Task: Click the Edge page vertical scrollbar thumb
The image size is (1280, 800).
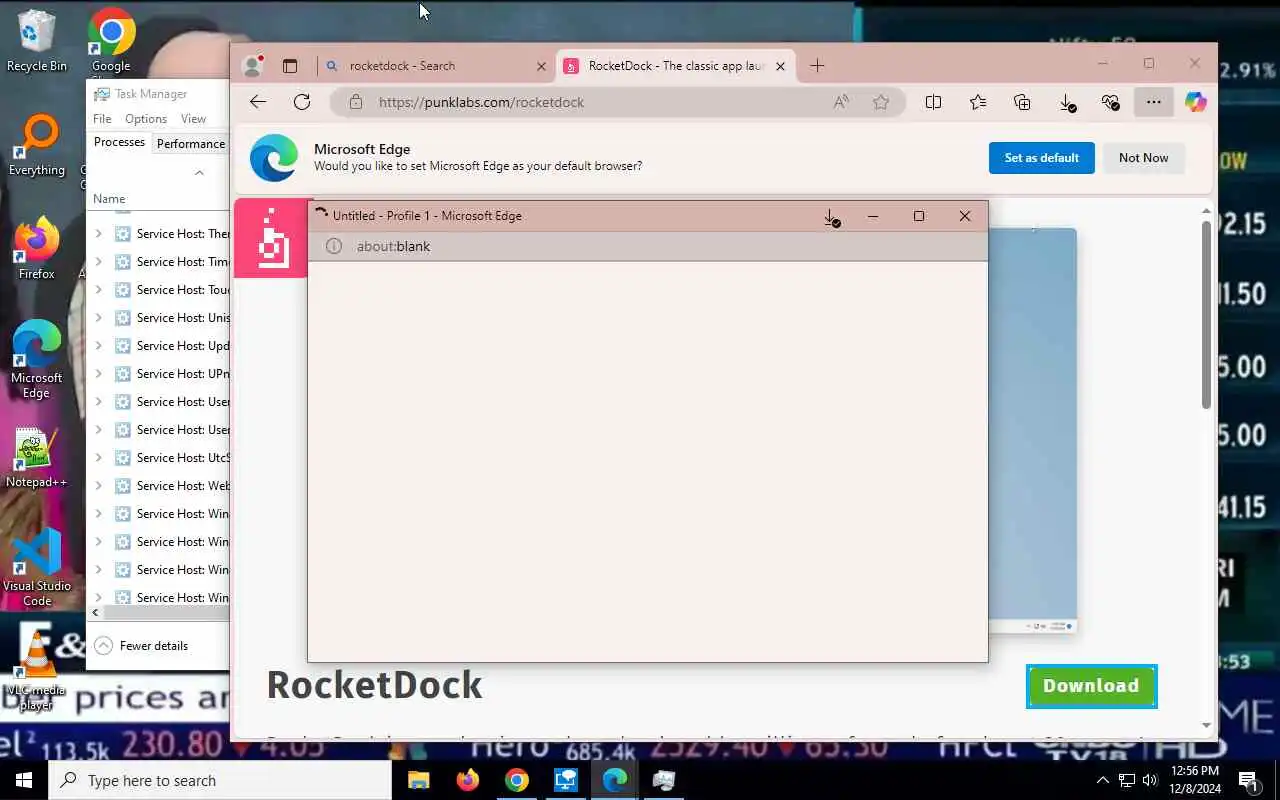Action: [1206, 314]
